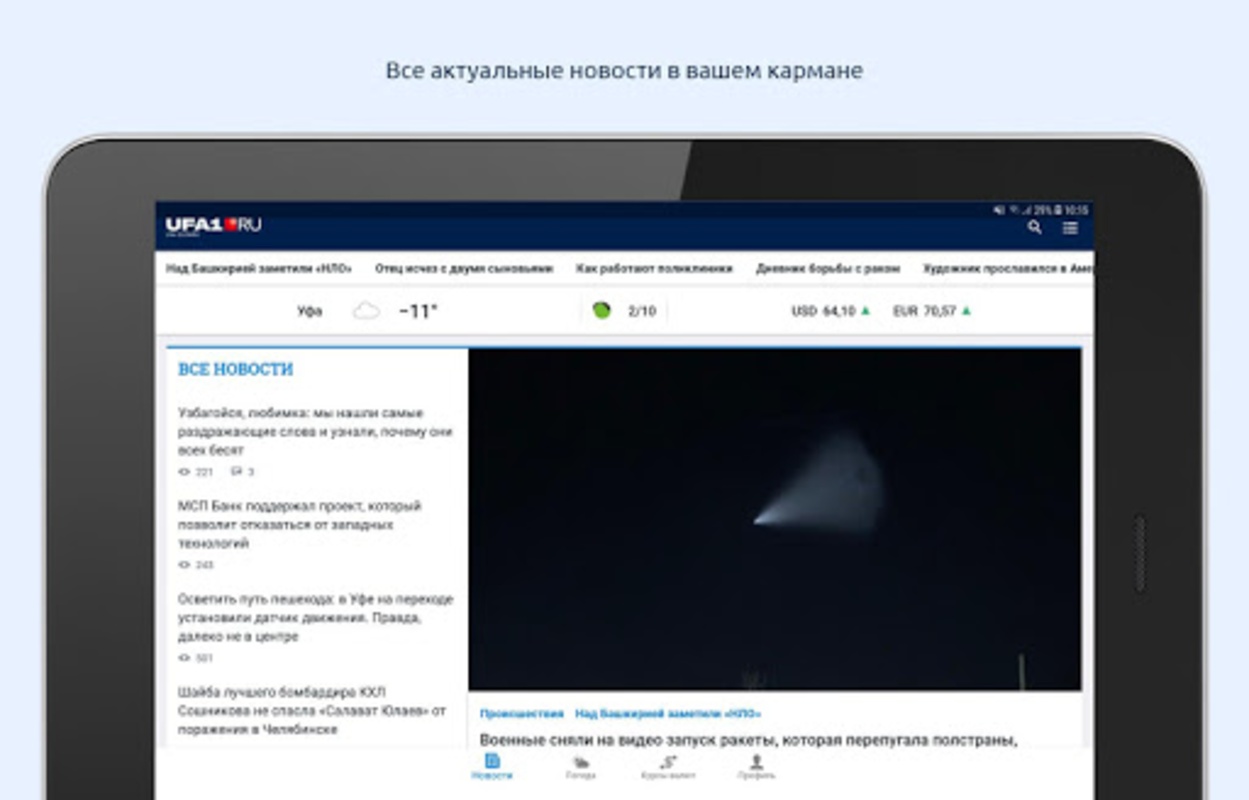Switch to the Погода bottom tab
The height and width of the screenshot is (800, 1249).
[580, 767]
